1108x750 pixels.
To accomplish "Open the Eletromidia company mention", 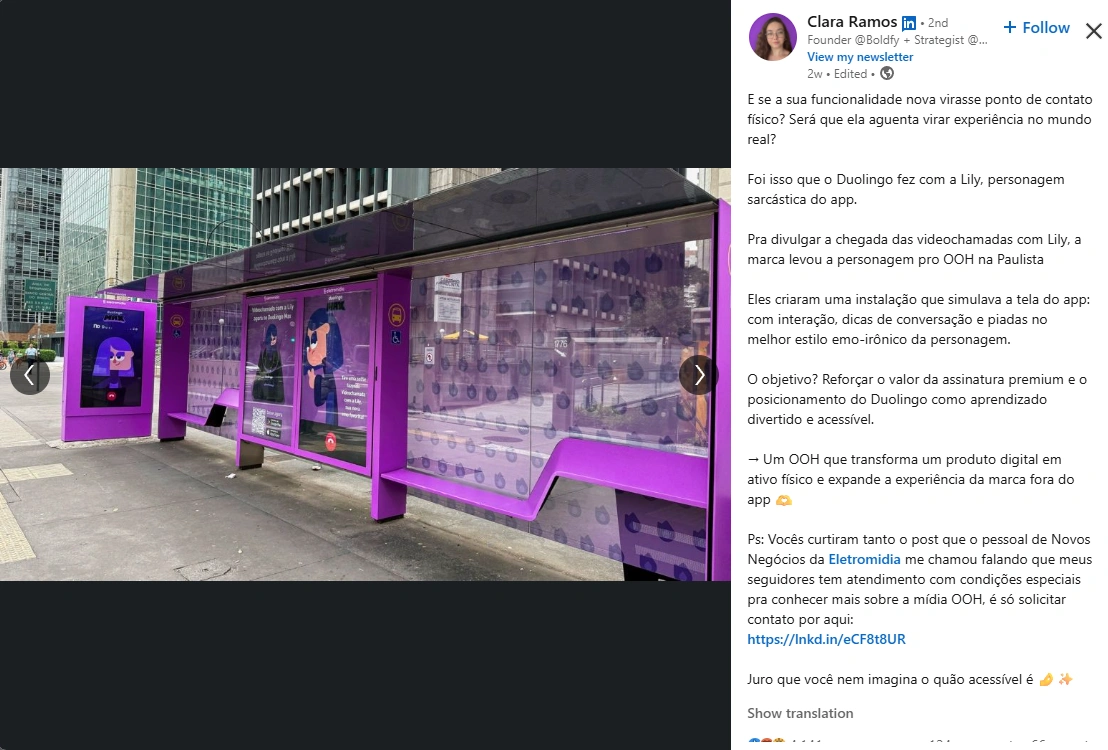I will tap(864, 559).
